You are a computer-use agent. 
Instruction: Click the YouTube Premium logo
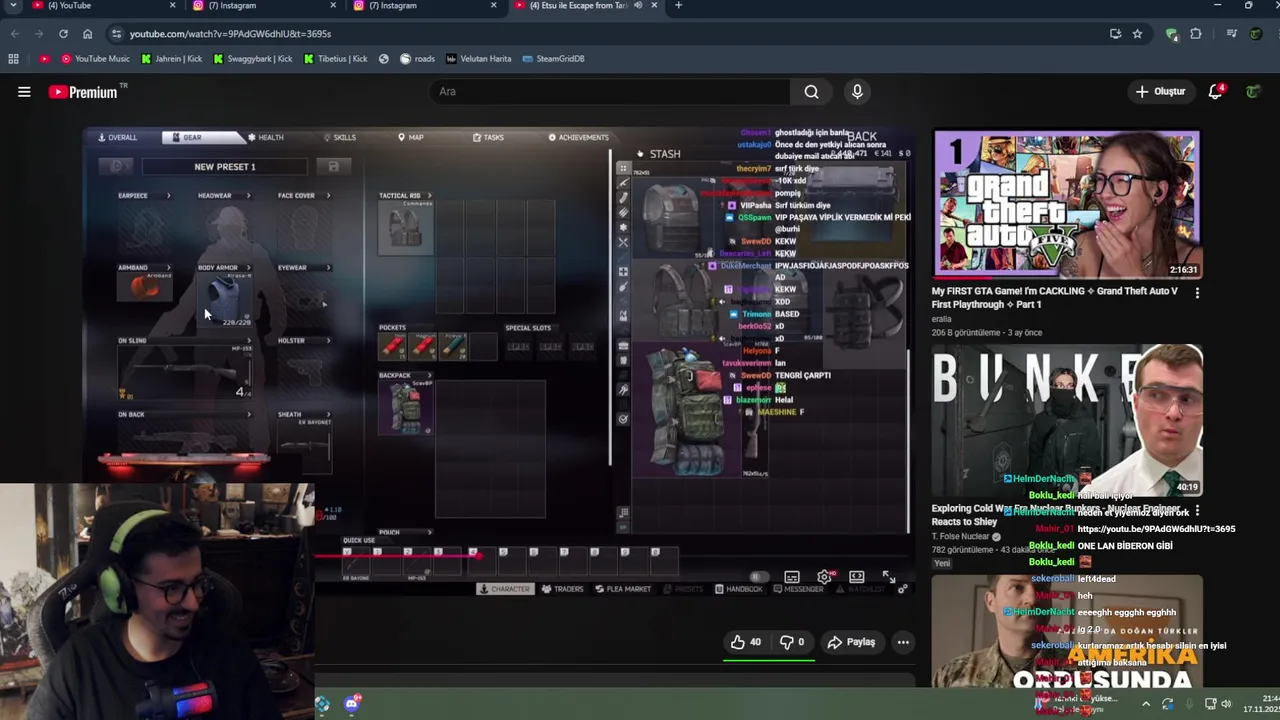pyautogui.click(x=88, y=92)
